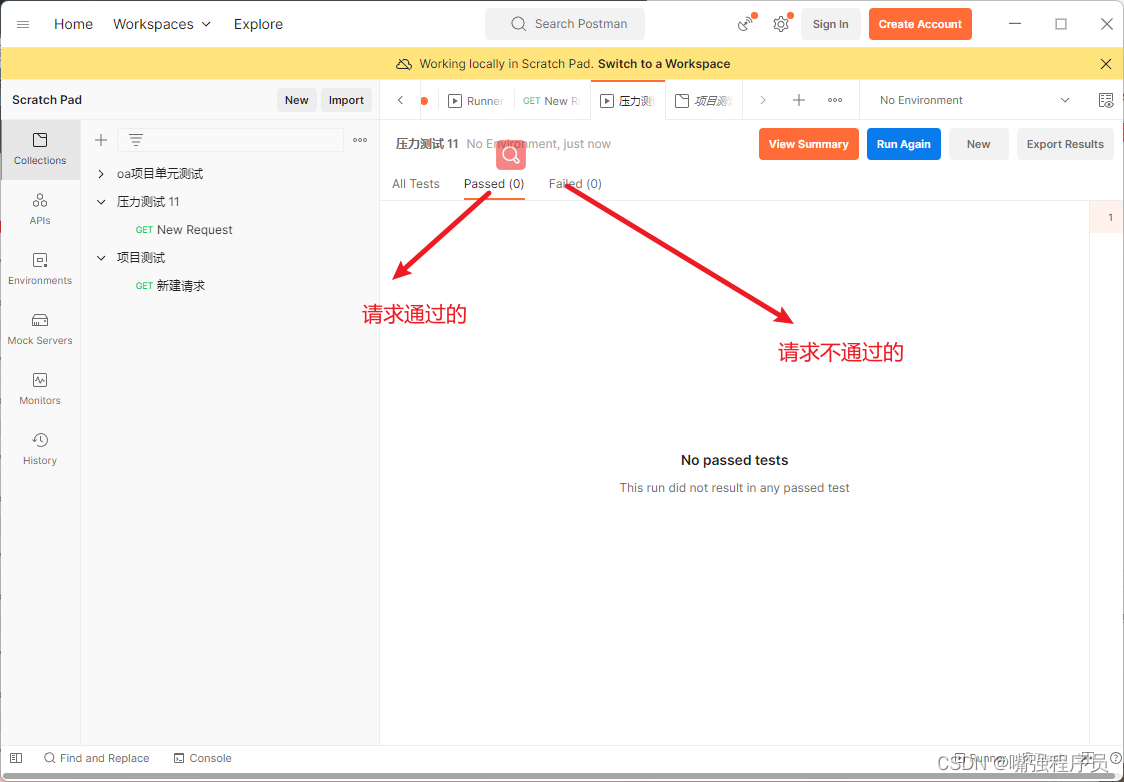This screenshot has width=1124, height=782.
Task: Show the All Tests results tab
Action: tap(416, 184)
